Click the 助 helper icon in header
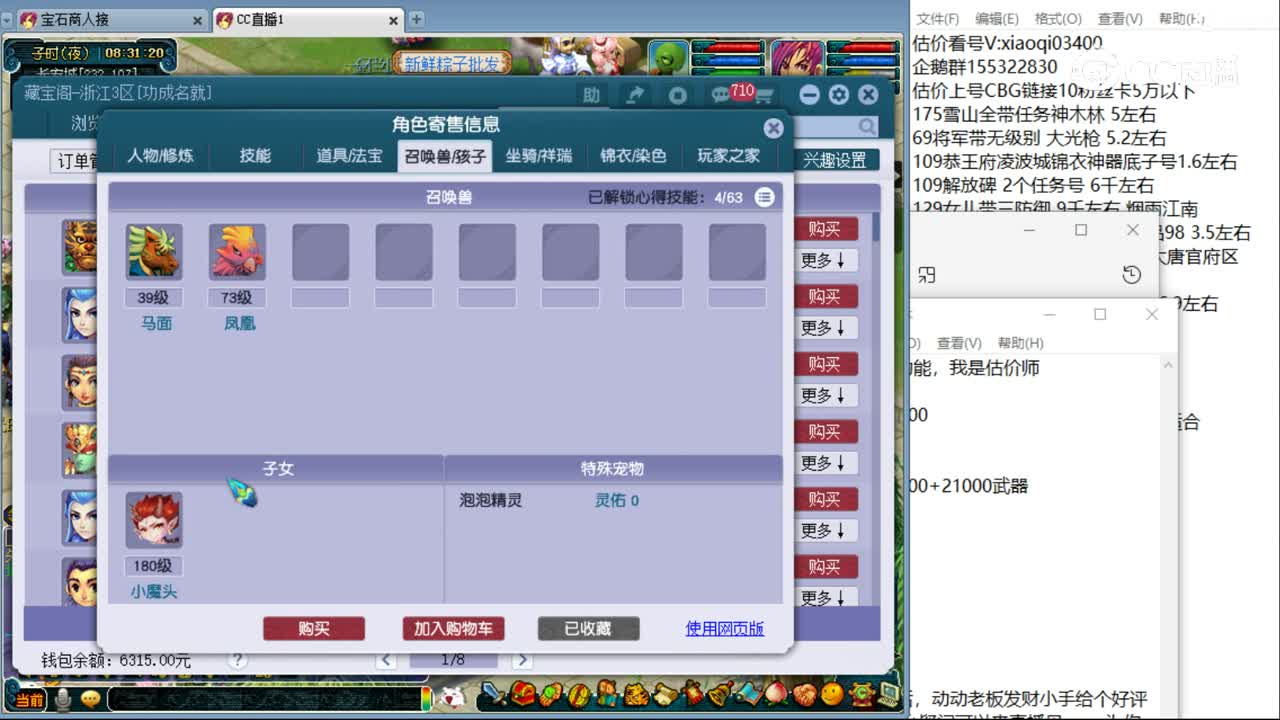The height and width of the screenshot is (720, 1280). (592, 95)
